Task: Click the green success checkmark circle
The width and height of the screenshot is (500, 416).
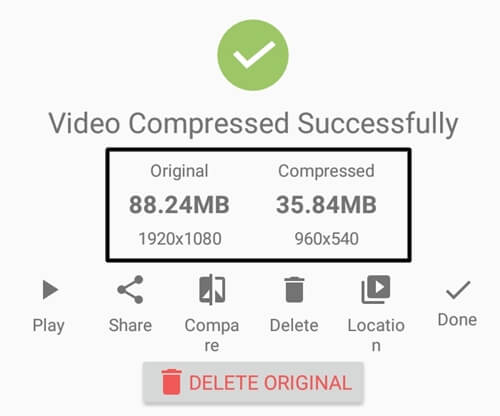Action: (x=253, y=55)
